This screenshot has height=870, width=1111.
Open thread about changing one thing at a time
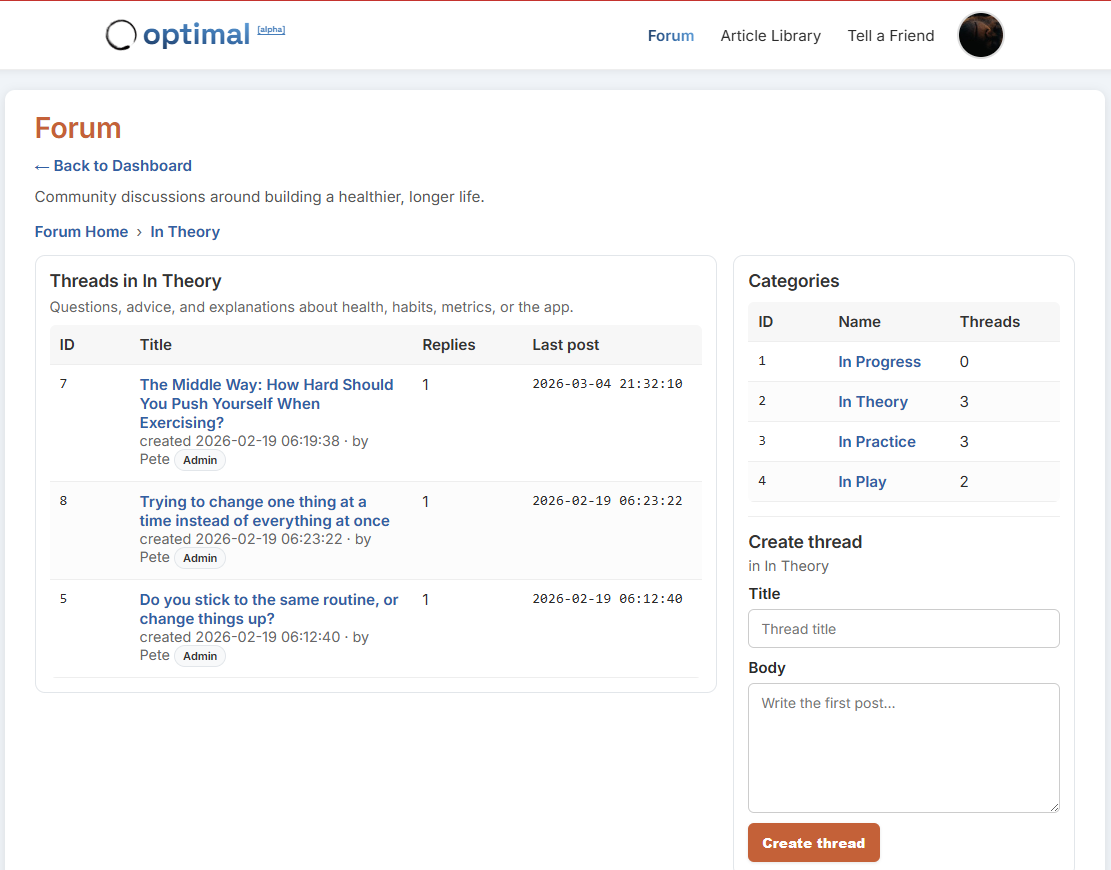tap(264, 511)
